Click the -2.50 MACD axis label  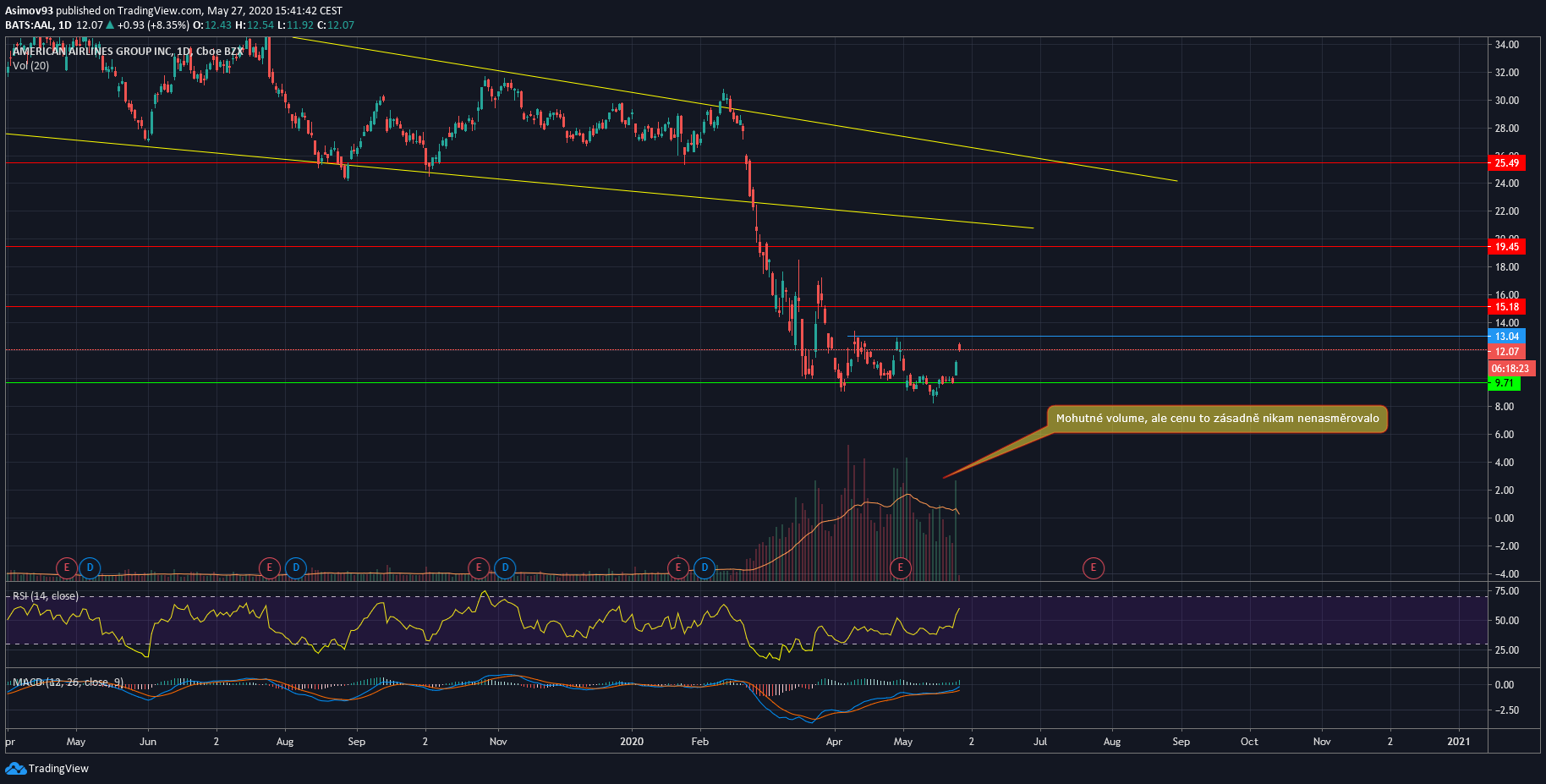(1507, 710)
